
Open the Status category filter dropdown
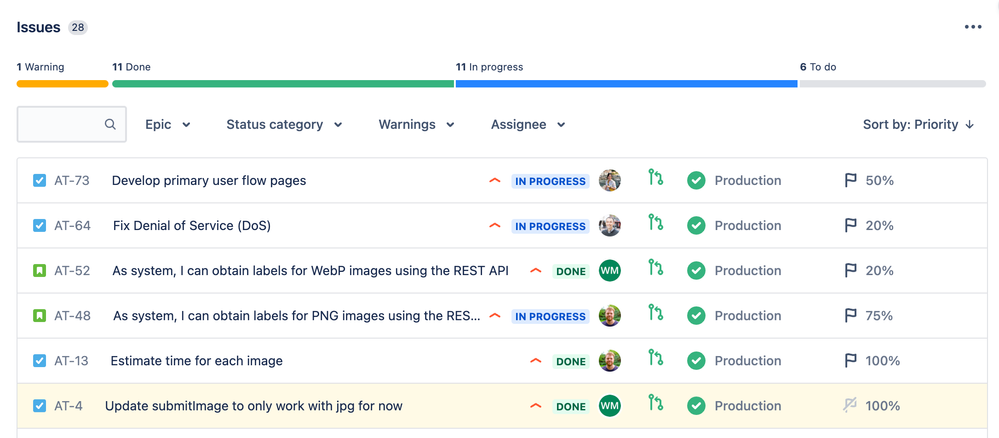(x=284, y=124)
